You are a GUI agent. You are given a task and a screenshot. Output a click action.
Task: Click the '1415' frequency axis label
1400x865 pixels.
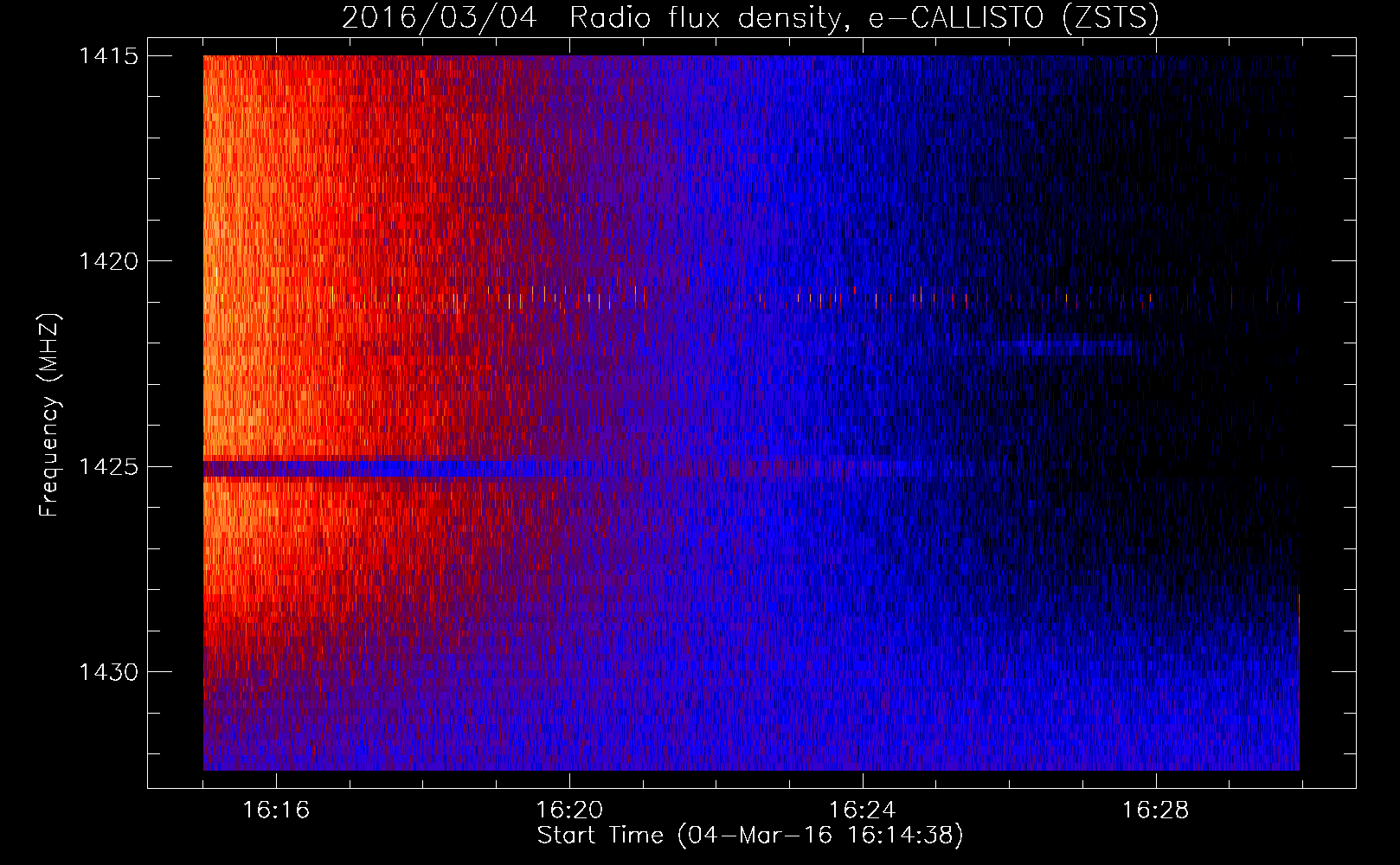tap(108, 56)
